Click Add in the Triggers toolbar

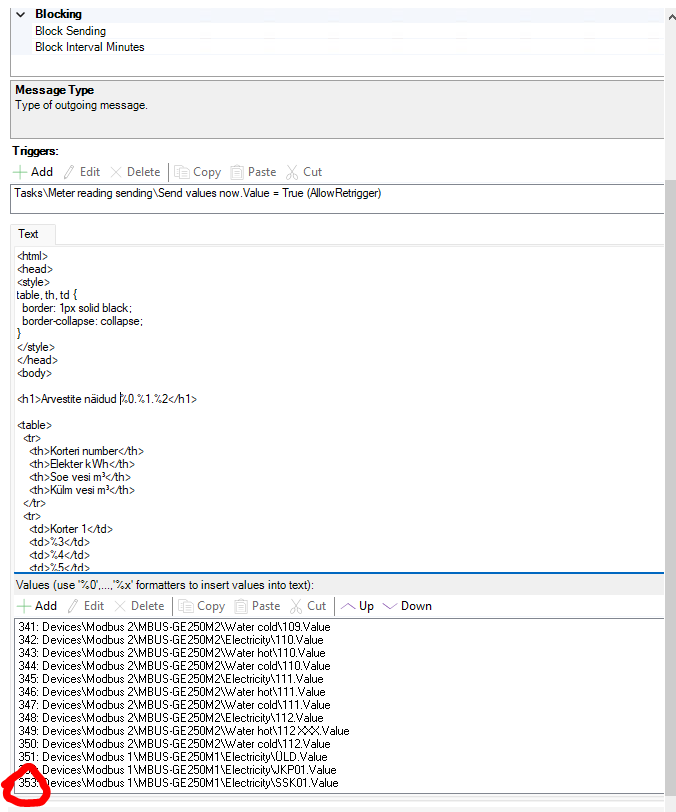click(34, 172)
